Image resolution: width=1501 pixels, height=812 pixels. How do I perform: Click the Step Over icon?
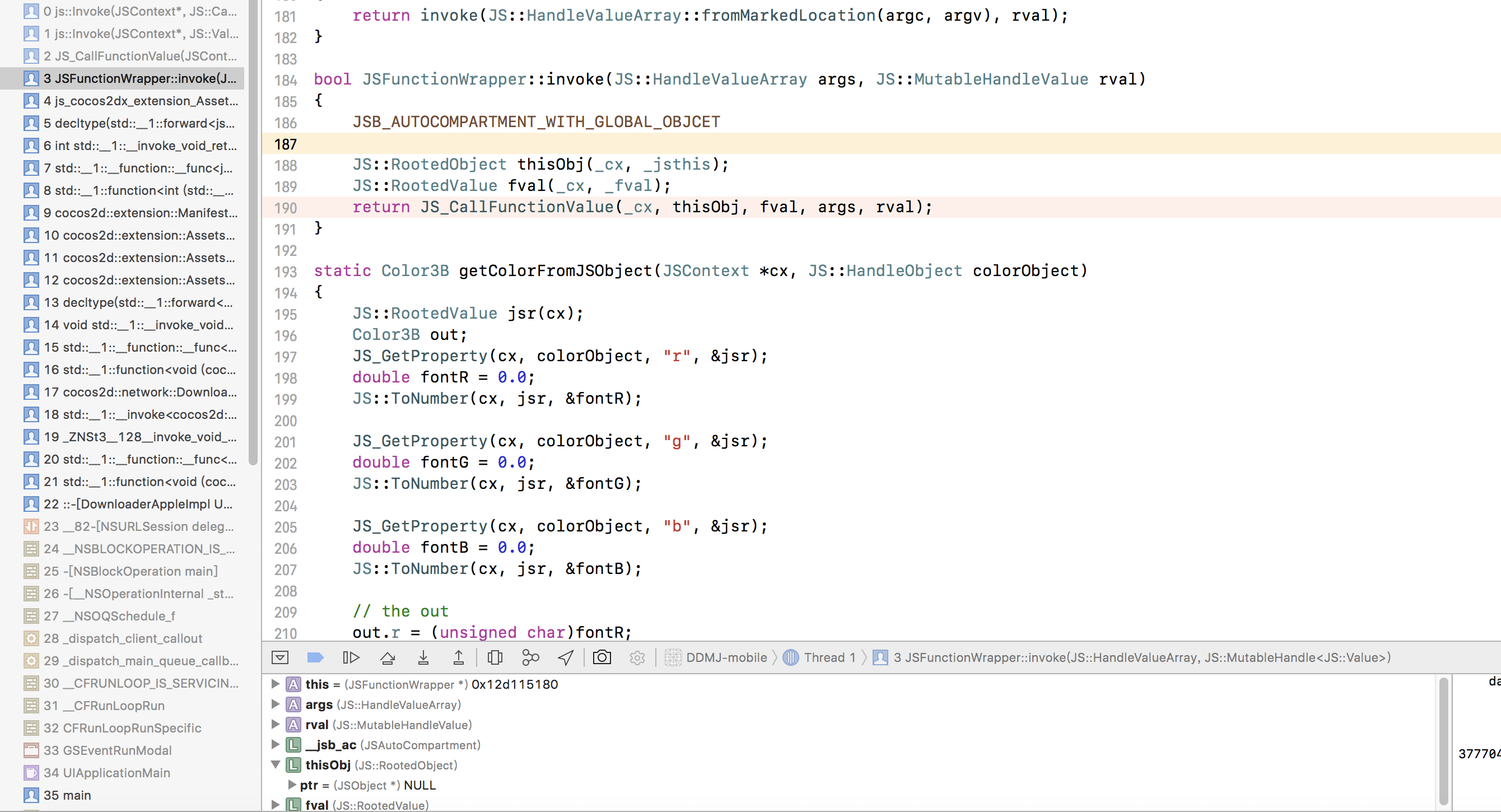[x=388, y=657]
